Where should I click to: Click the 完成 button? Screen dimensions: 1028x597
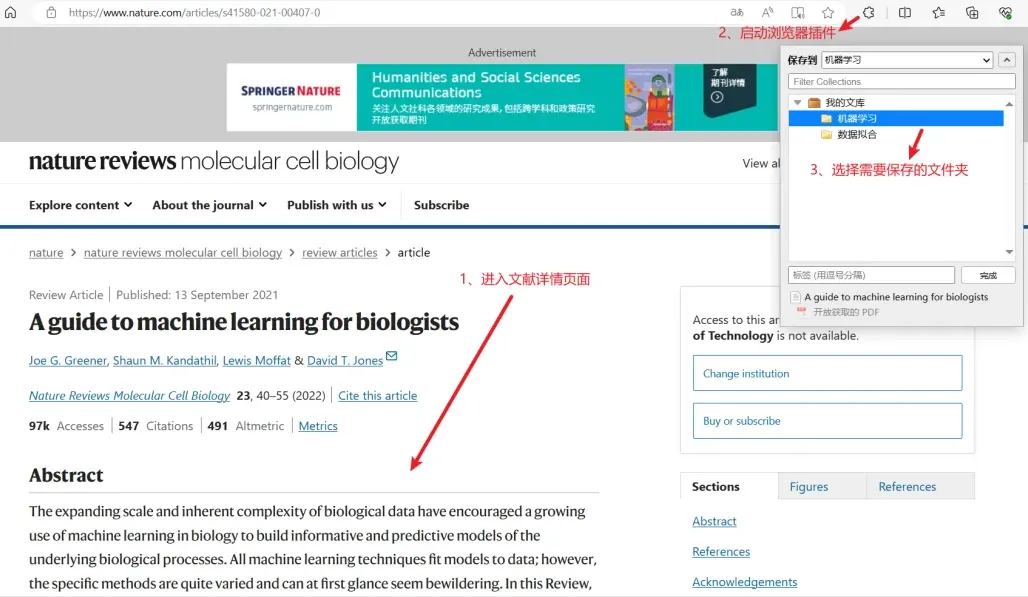tap(988, 275)
